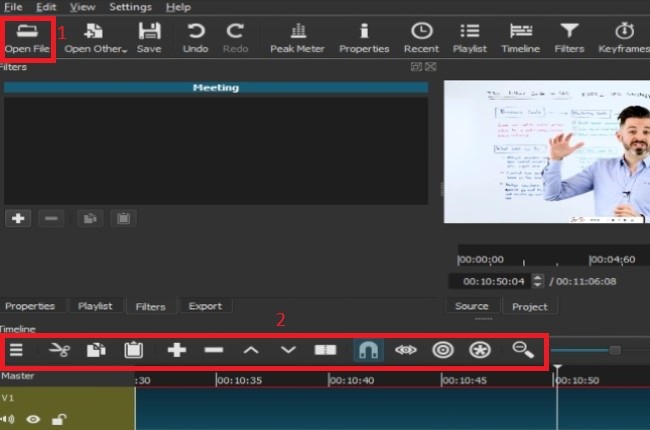Image resolution: width=650 pixels, height=430 pixels.
Task: Toggle ripple all tracks
Action: click(x=480, y=350)
